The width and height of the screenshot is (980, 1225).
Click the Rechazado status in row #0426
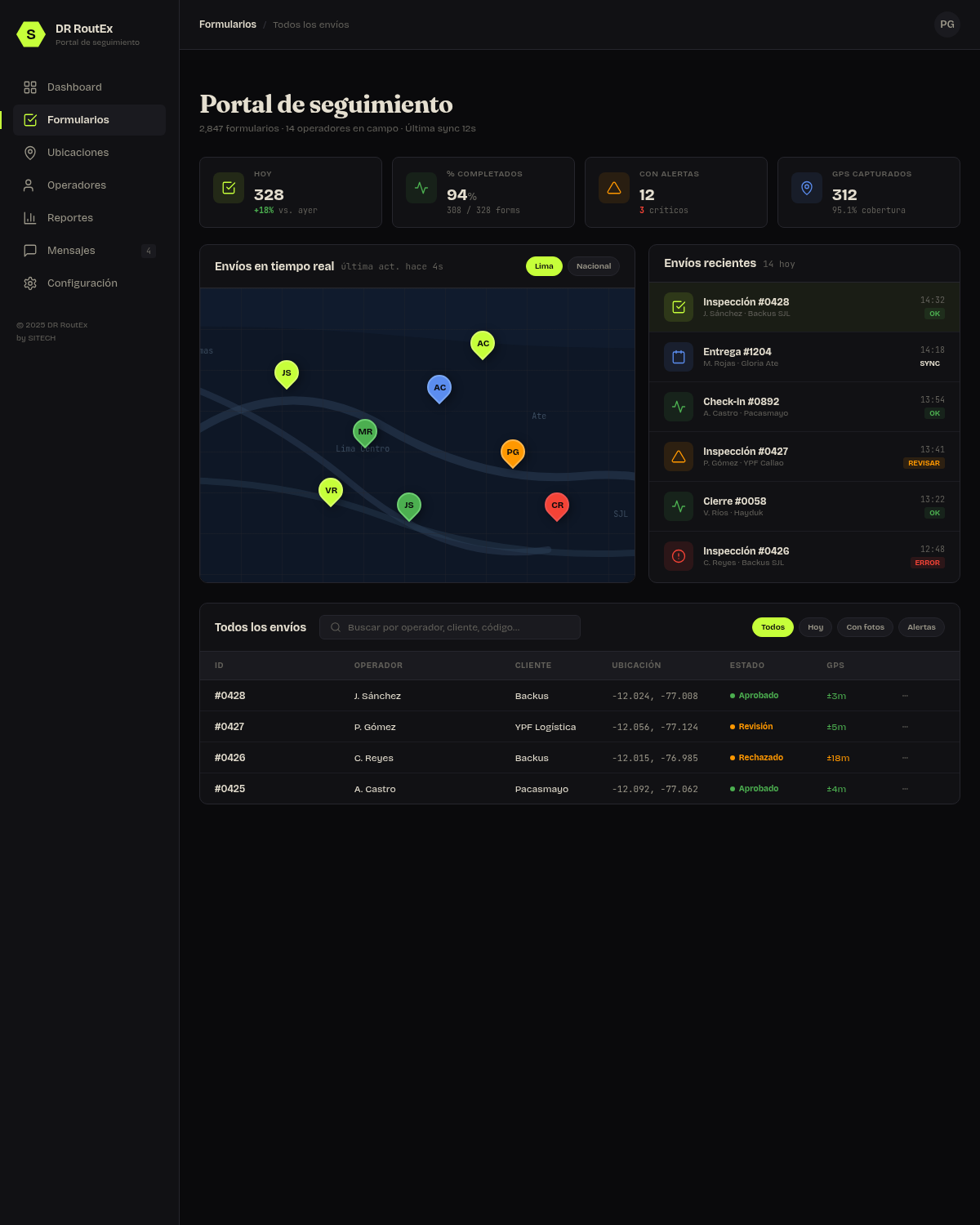(756, 758)
